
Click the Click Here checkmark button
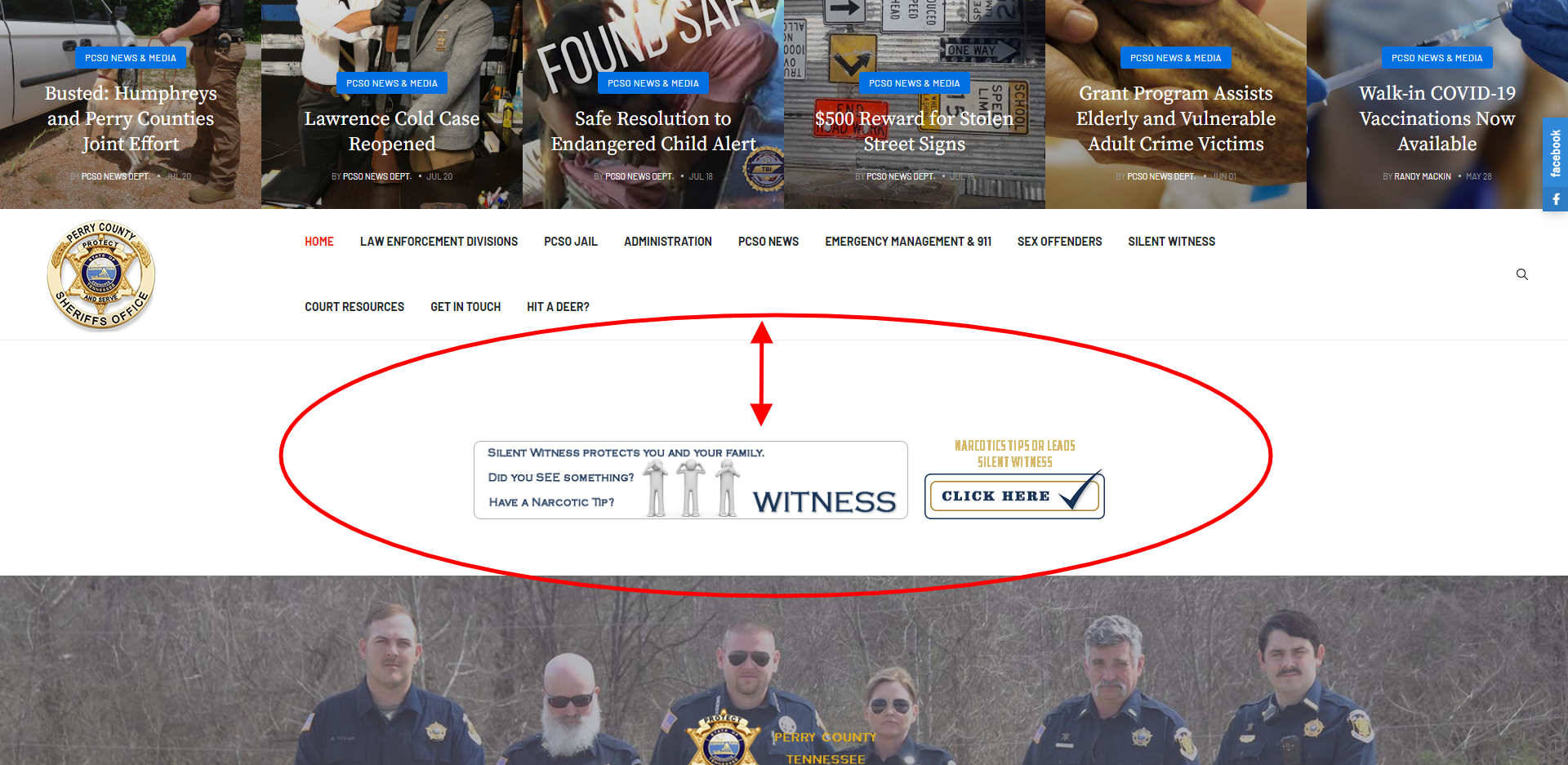click(1014, 496)
